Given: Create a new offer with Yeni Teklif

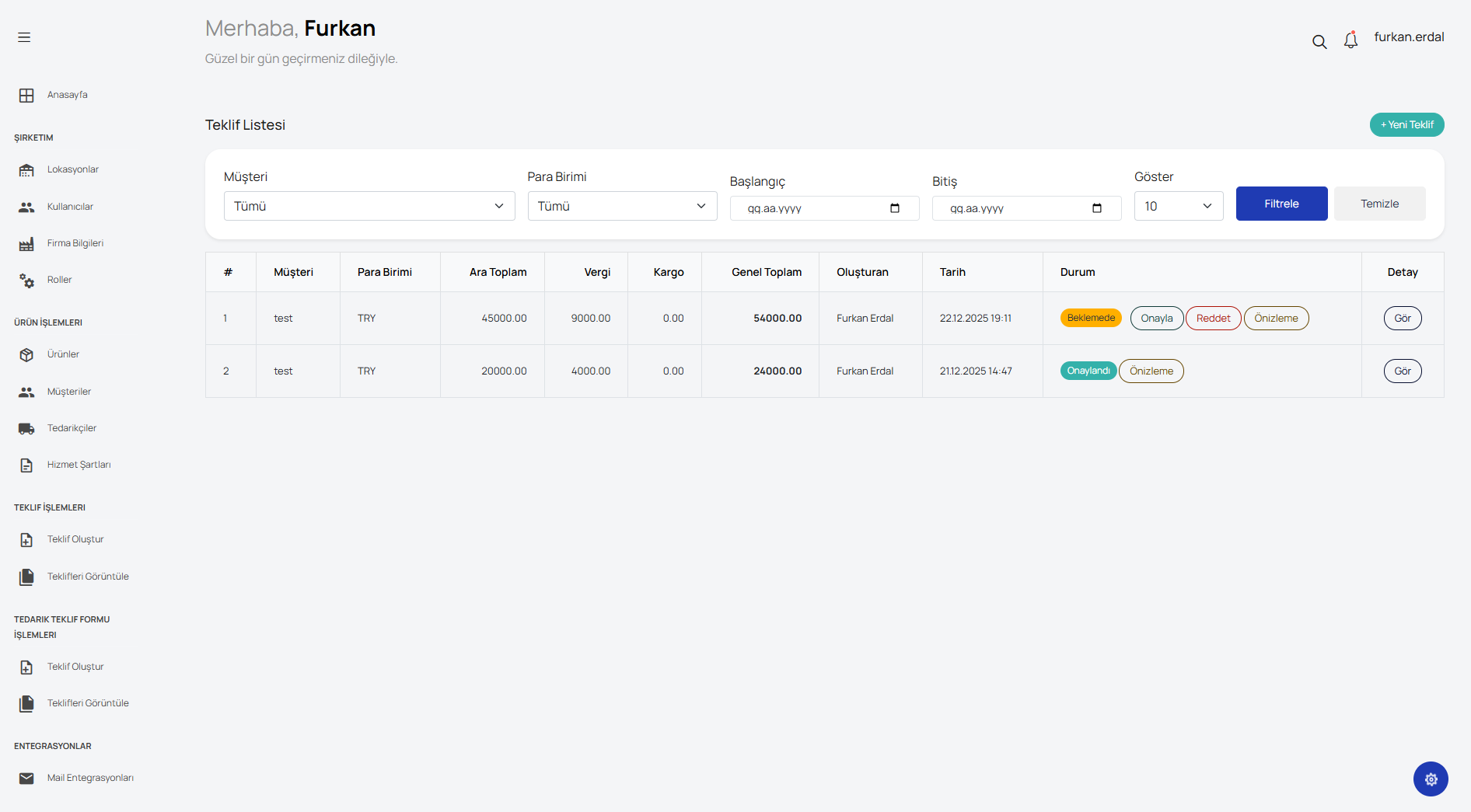Looking at the screenshot, I should coord(1406,124).
